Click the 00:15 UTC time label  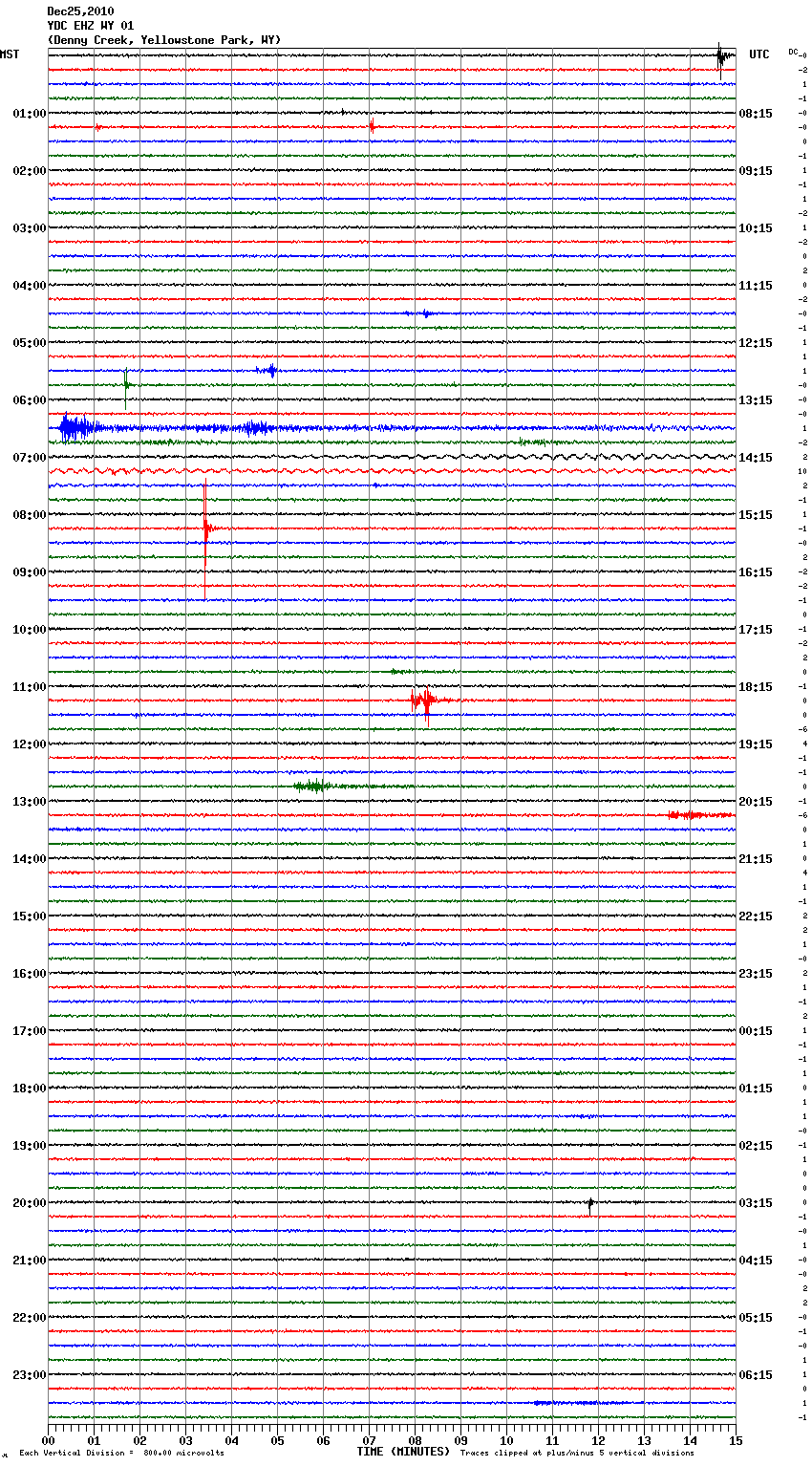[756, 1031]
